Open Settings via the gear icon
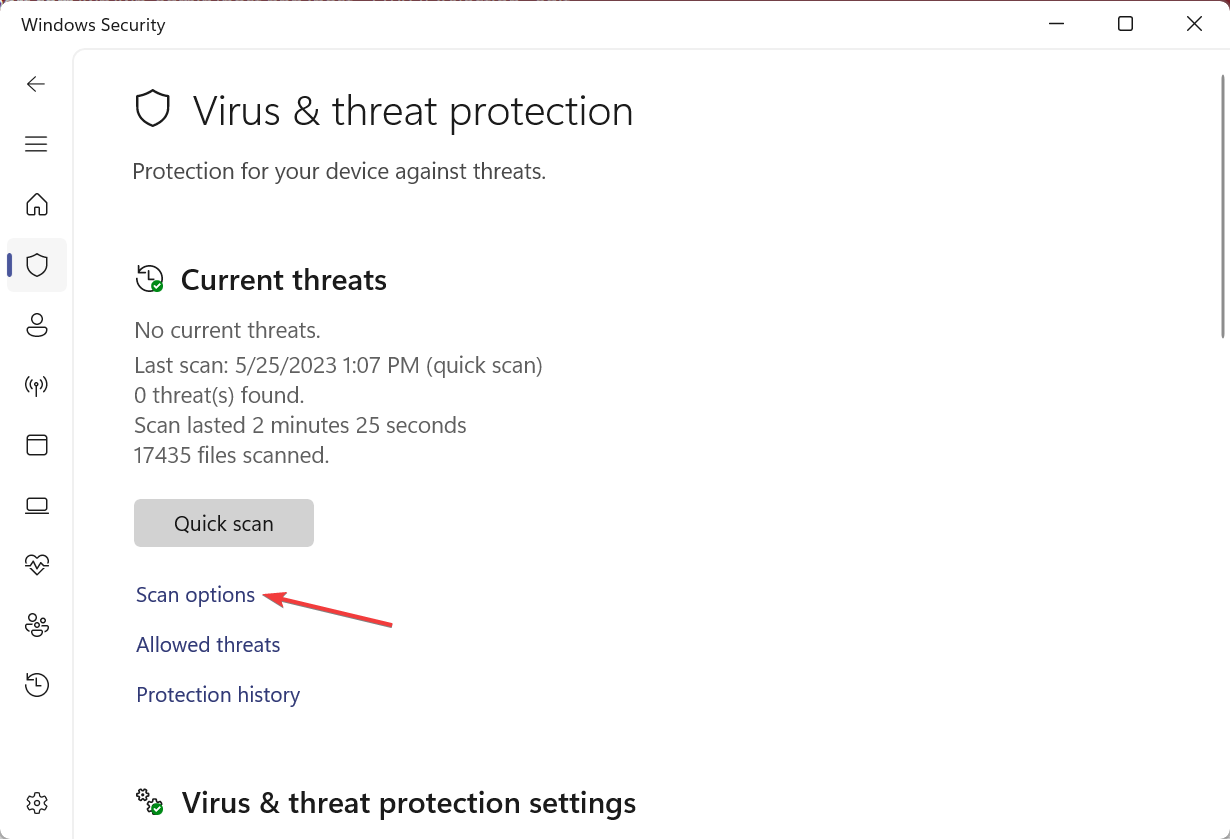Screen dimensions: 1230x839 click(36, 803)
